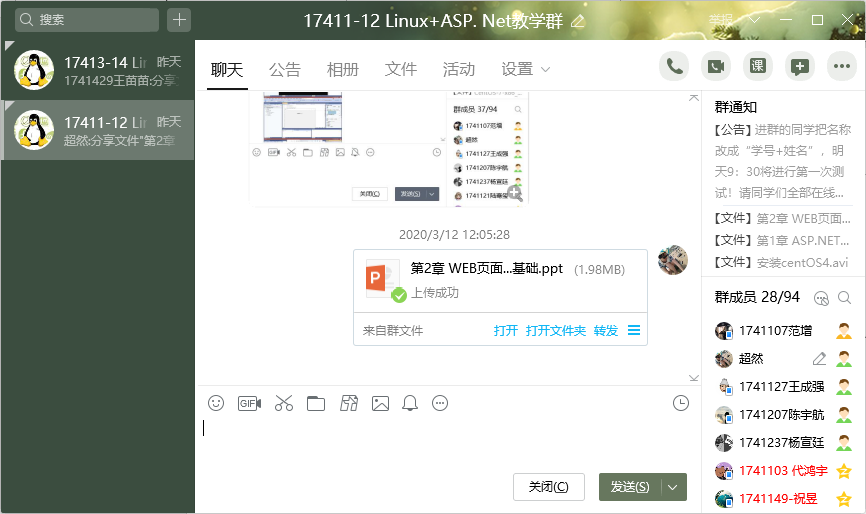Start a group video call
The height and width of the screenshot is (514, 866).
[x=715, y=67]
